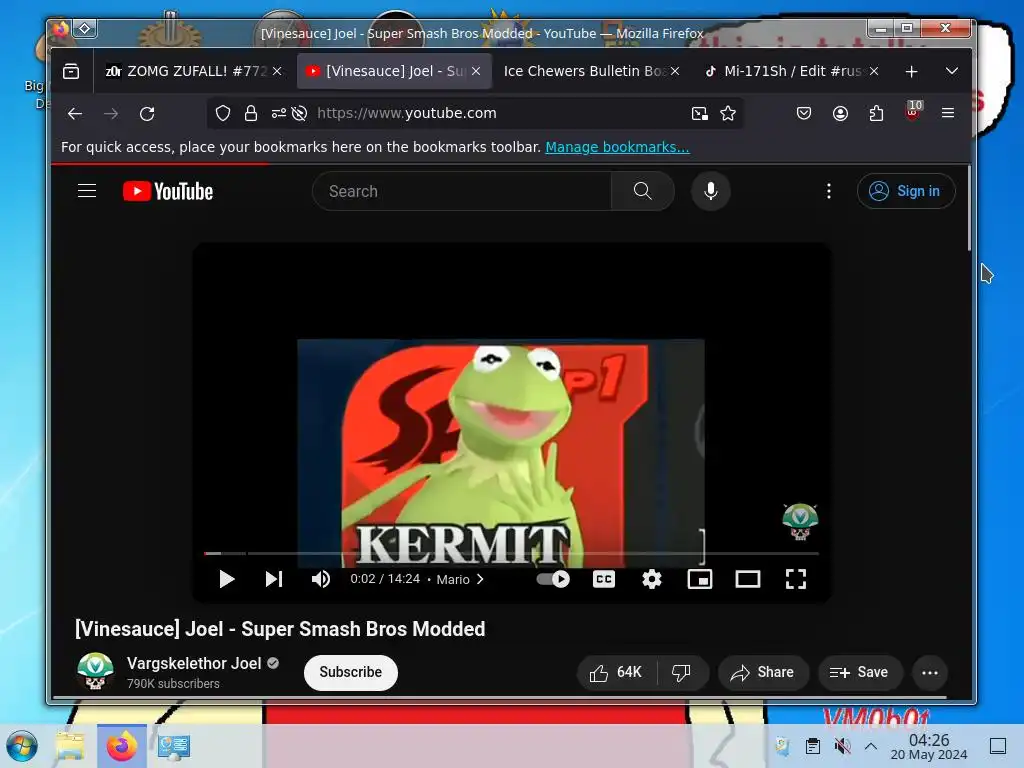The width and height of the screenshot is (1024, 768).
Task: Open File Explorer from taskbar
Action: [x=71, y=746]
